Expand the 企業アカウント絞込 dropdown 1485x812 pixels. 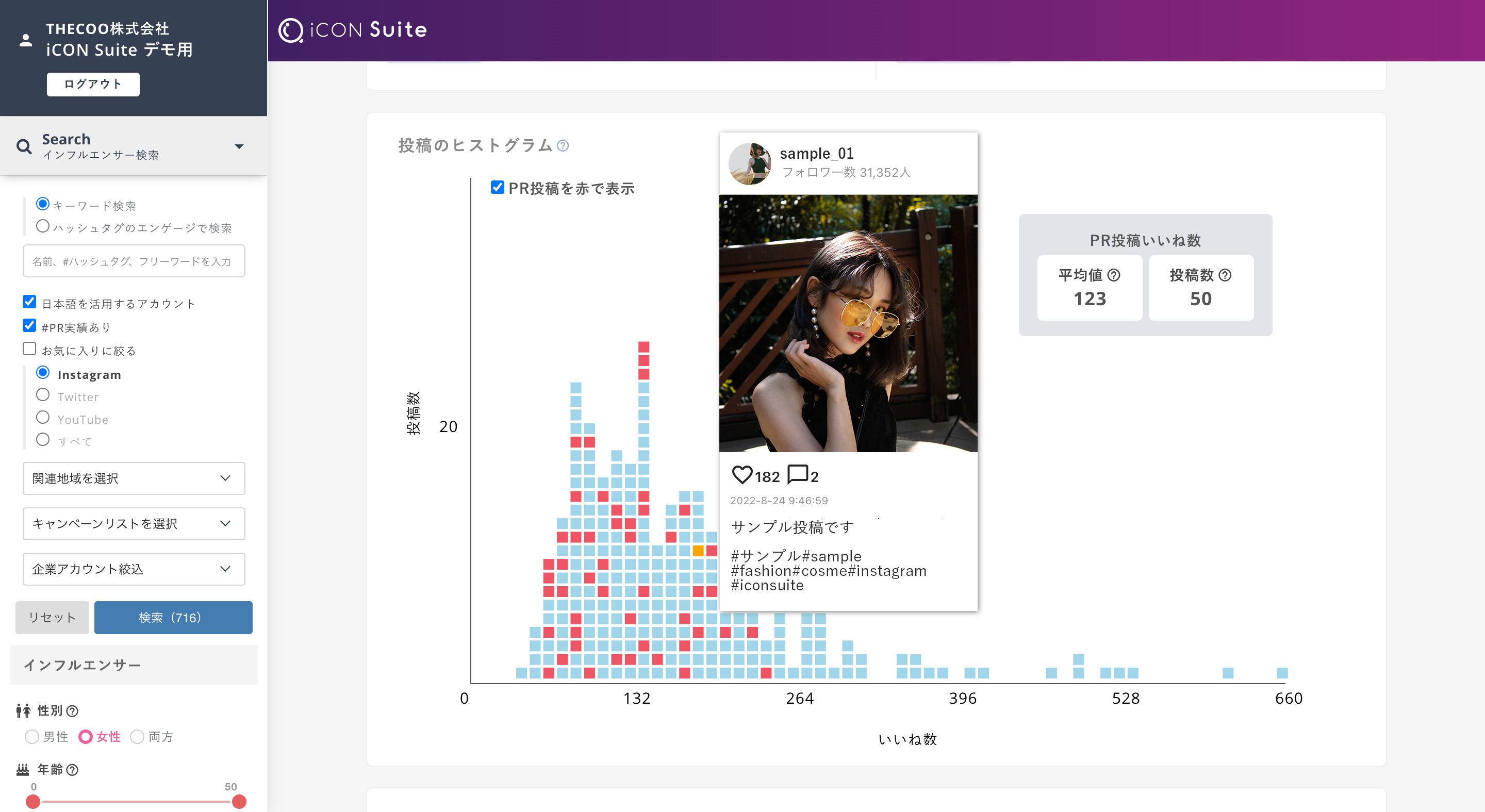(134, 569)
